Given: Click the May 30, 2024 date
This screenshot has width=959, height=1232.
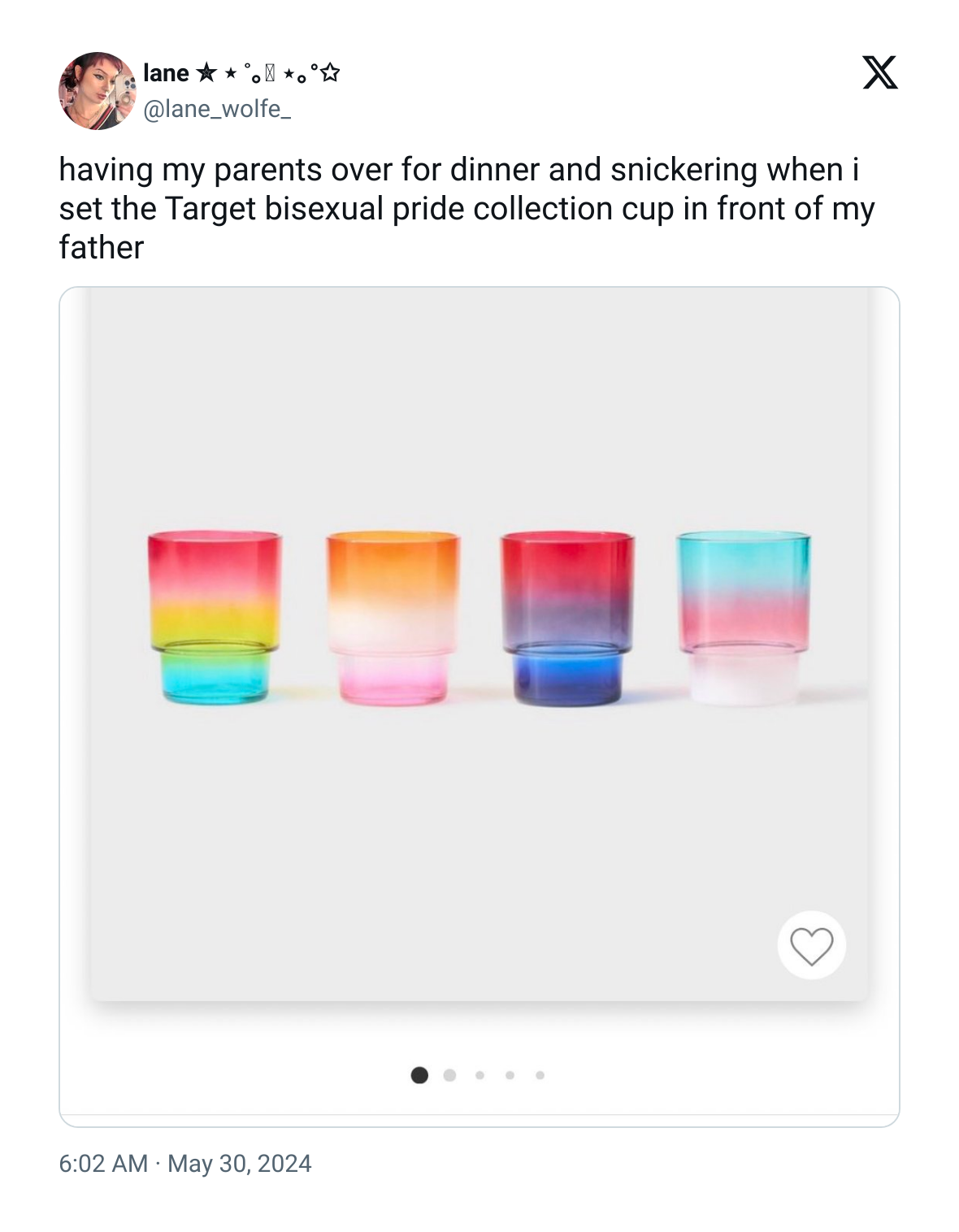Looking at the screenshot, I should pyautogui.click(x=240, y=1164).
